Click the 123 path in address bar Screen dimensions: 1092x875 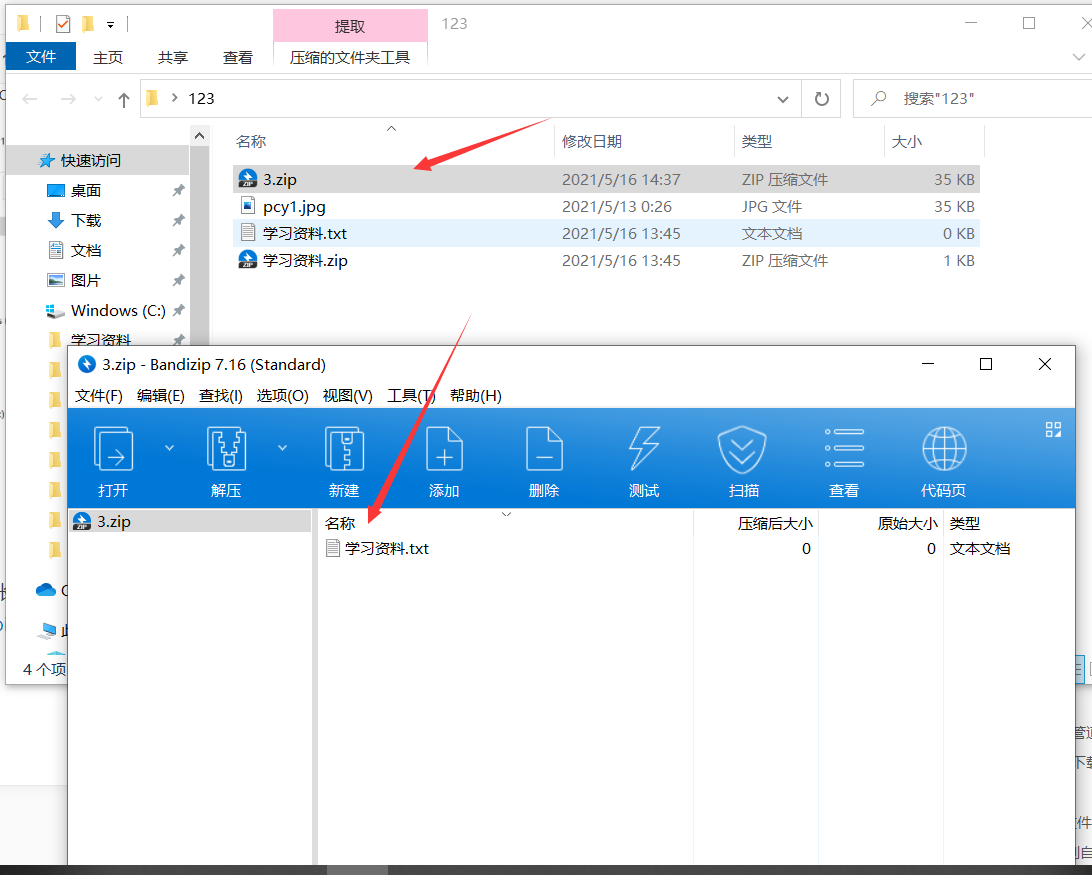tap(201, 98)
